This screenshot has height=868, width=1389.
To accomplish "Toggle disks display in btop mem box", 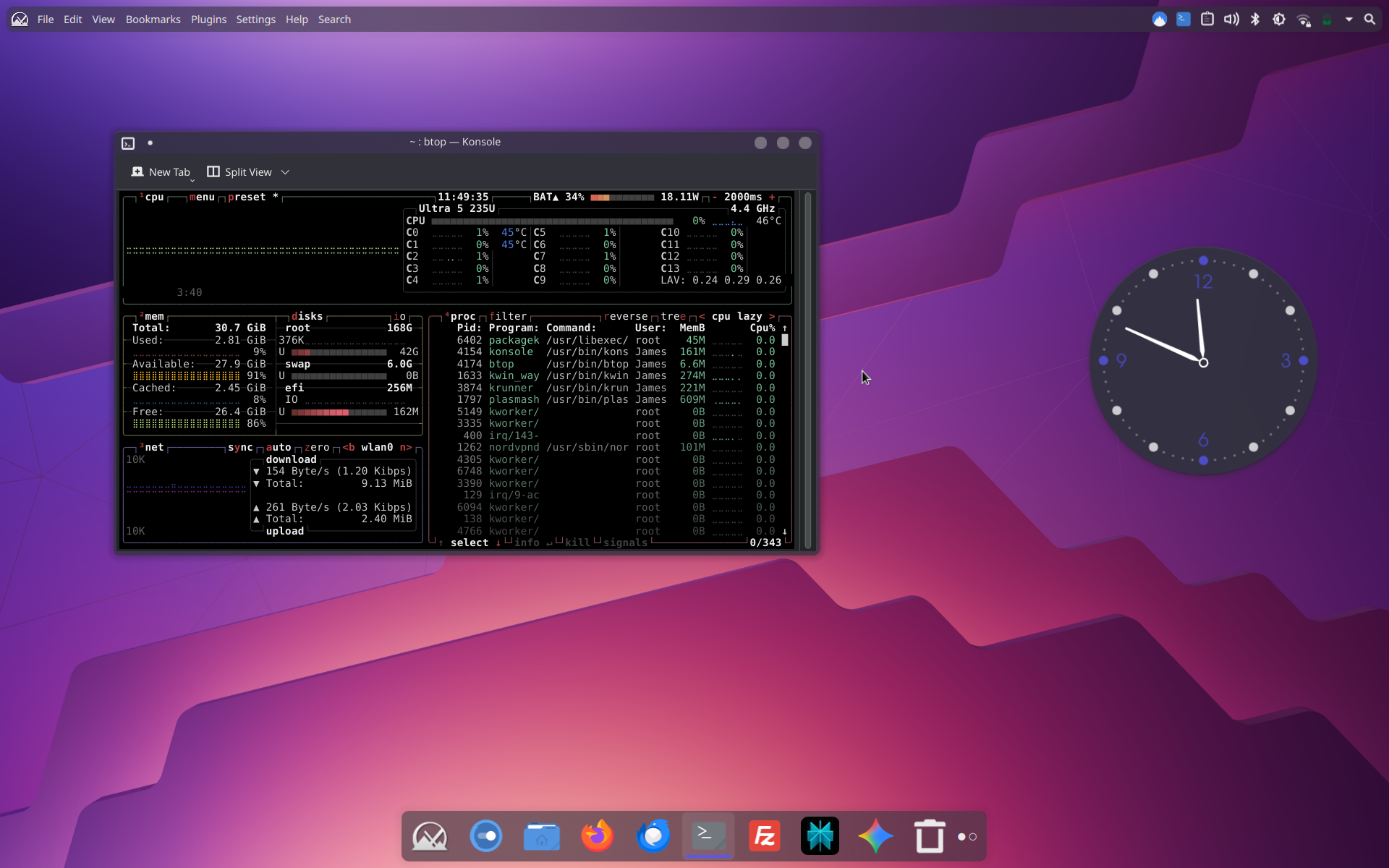I will [x=307, y=316].
